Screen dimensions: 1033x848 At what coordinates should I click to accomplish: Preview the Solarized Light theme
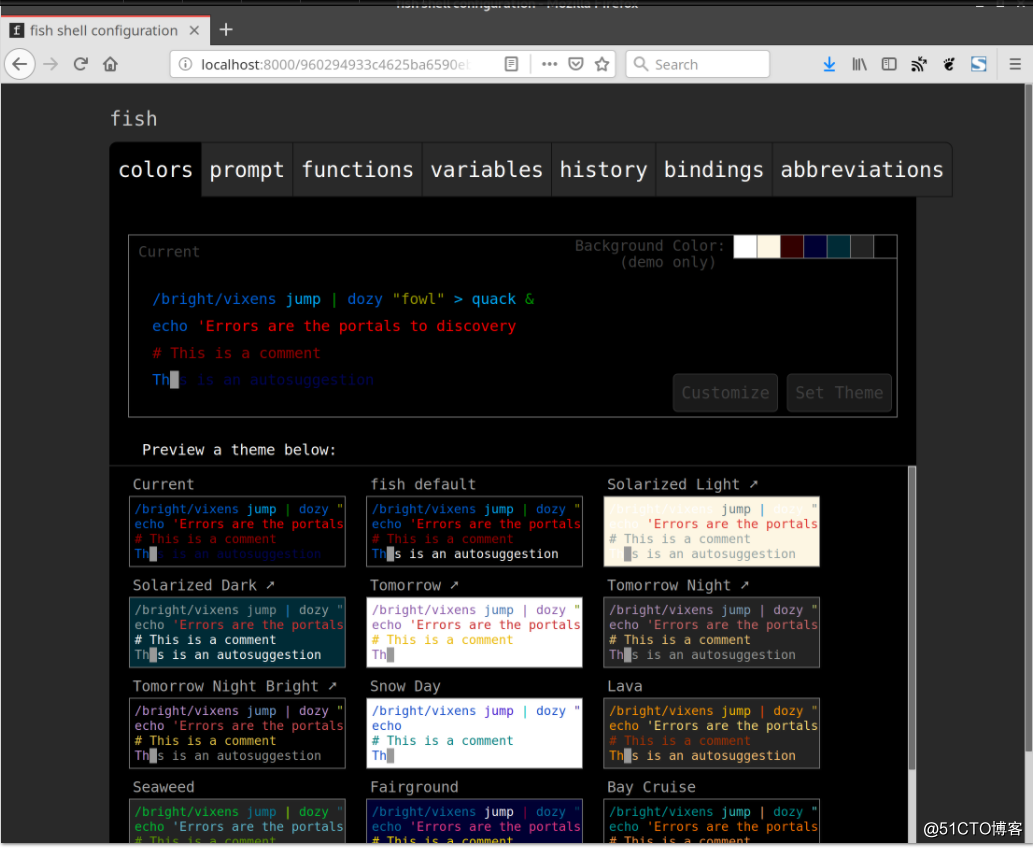[712, 532]
